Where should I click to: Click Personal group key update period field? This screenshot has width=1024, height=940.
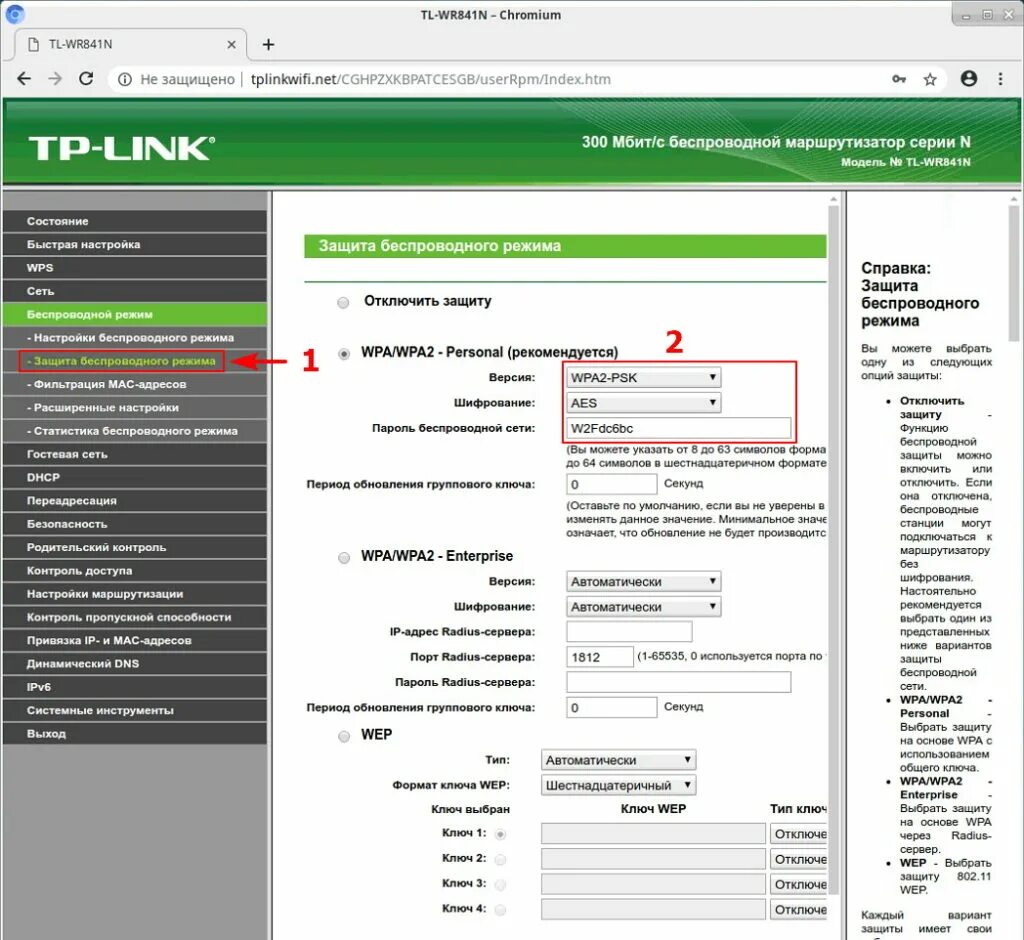click(x=611, y=484)
